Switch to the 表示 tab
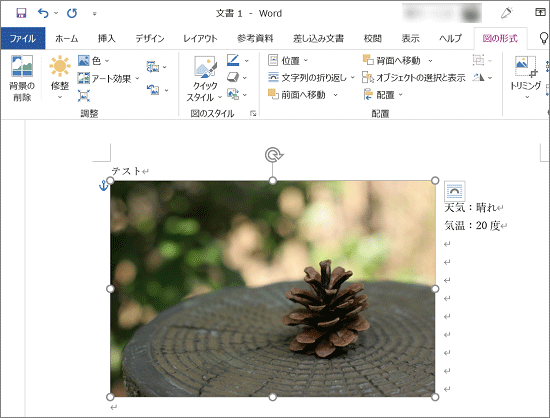550x418 pixels. 410,38
